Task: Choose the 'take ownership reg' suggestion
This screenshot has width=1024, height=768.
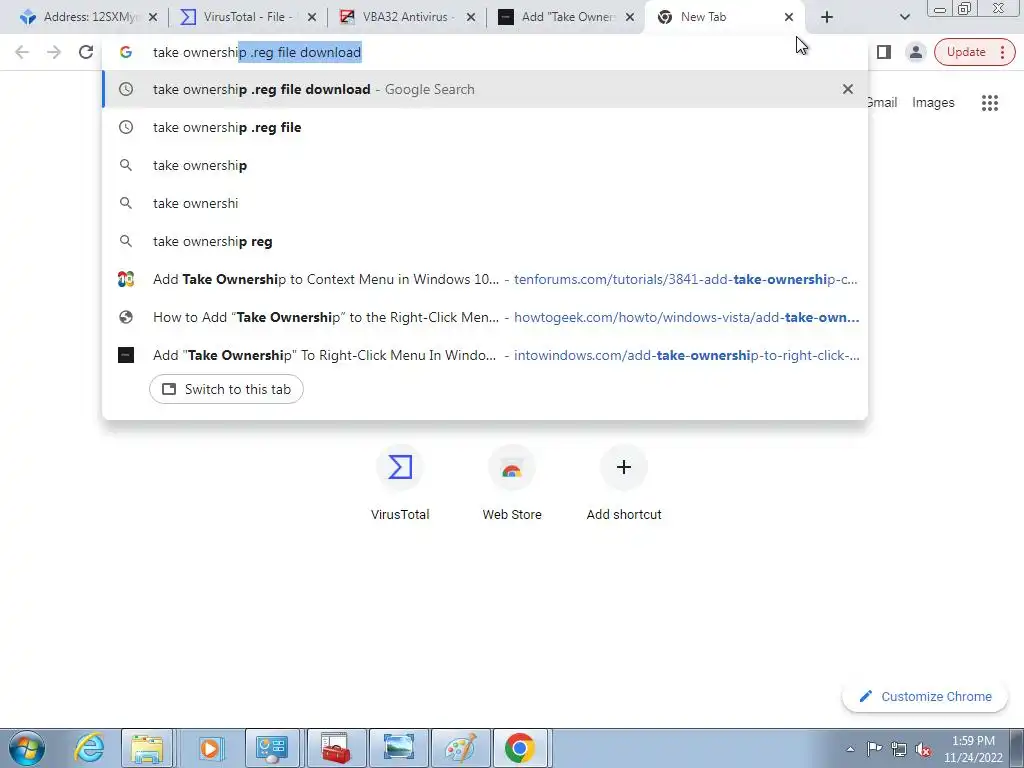Action: tap(485, 241)
